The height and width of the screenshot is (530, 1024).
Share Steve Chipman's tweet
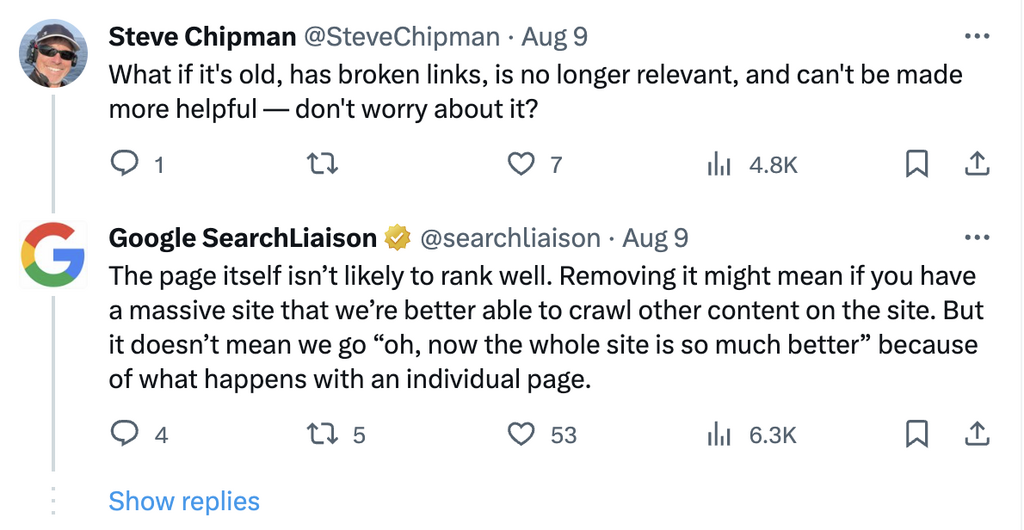(977, 163)
